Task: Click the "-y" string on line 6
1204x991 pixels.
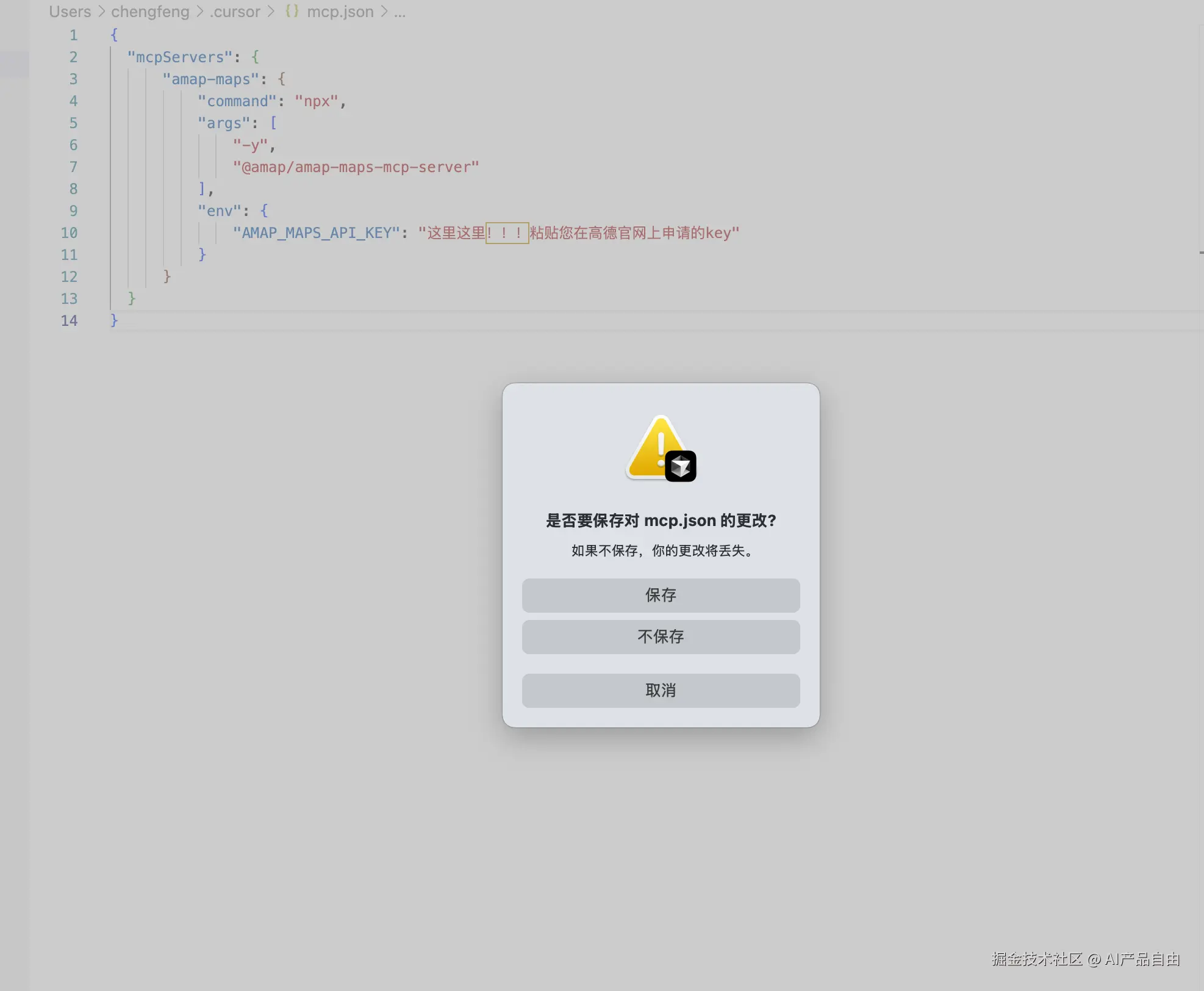Action: click(250, 145)
